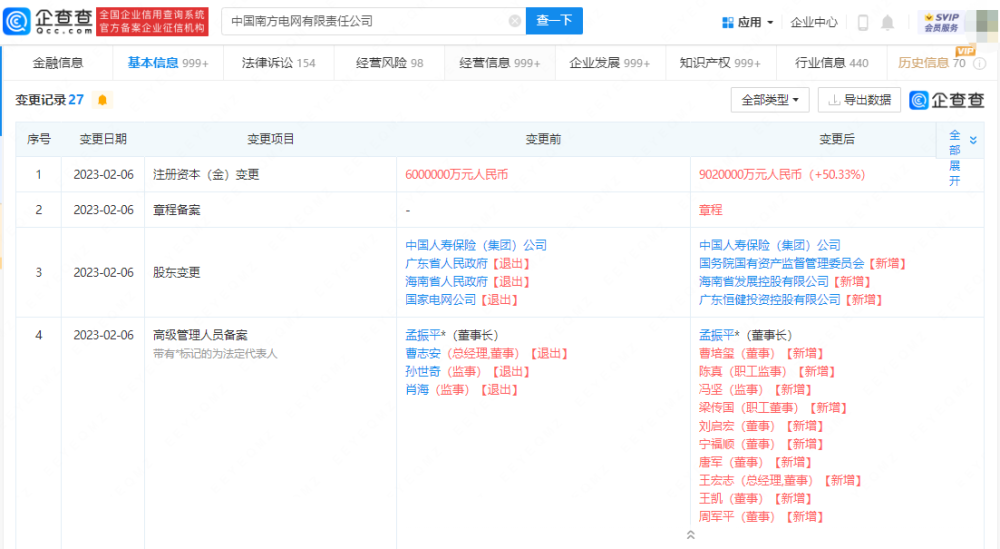Switch to 行业信息 tab
Screen dimensions: 1000x549
tap(831, 62)
